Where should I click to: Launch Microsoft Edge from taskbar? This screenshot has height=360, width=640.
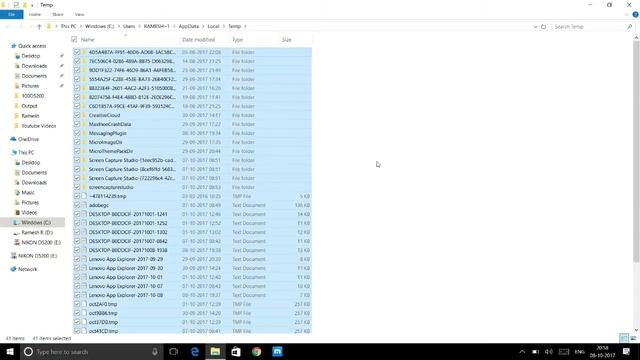(x=195, y=352)
